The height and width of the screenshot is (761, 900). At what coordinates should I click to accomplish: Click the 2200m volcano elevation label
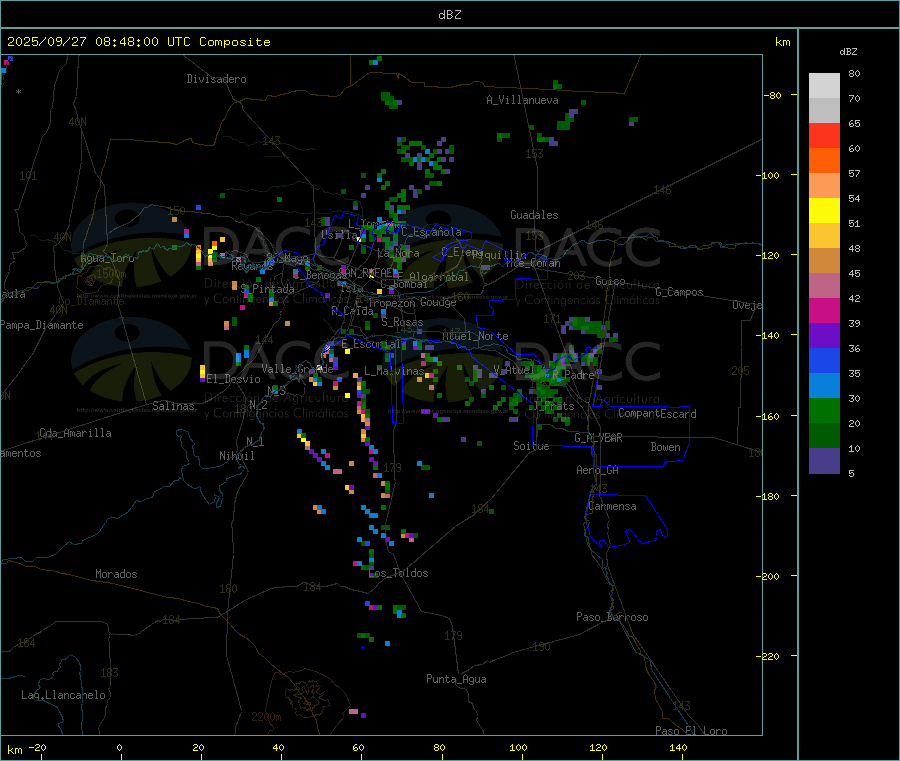[266, 717]
